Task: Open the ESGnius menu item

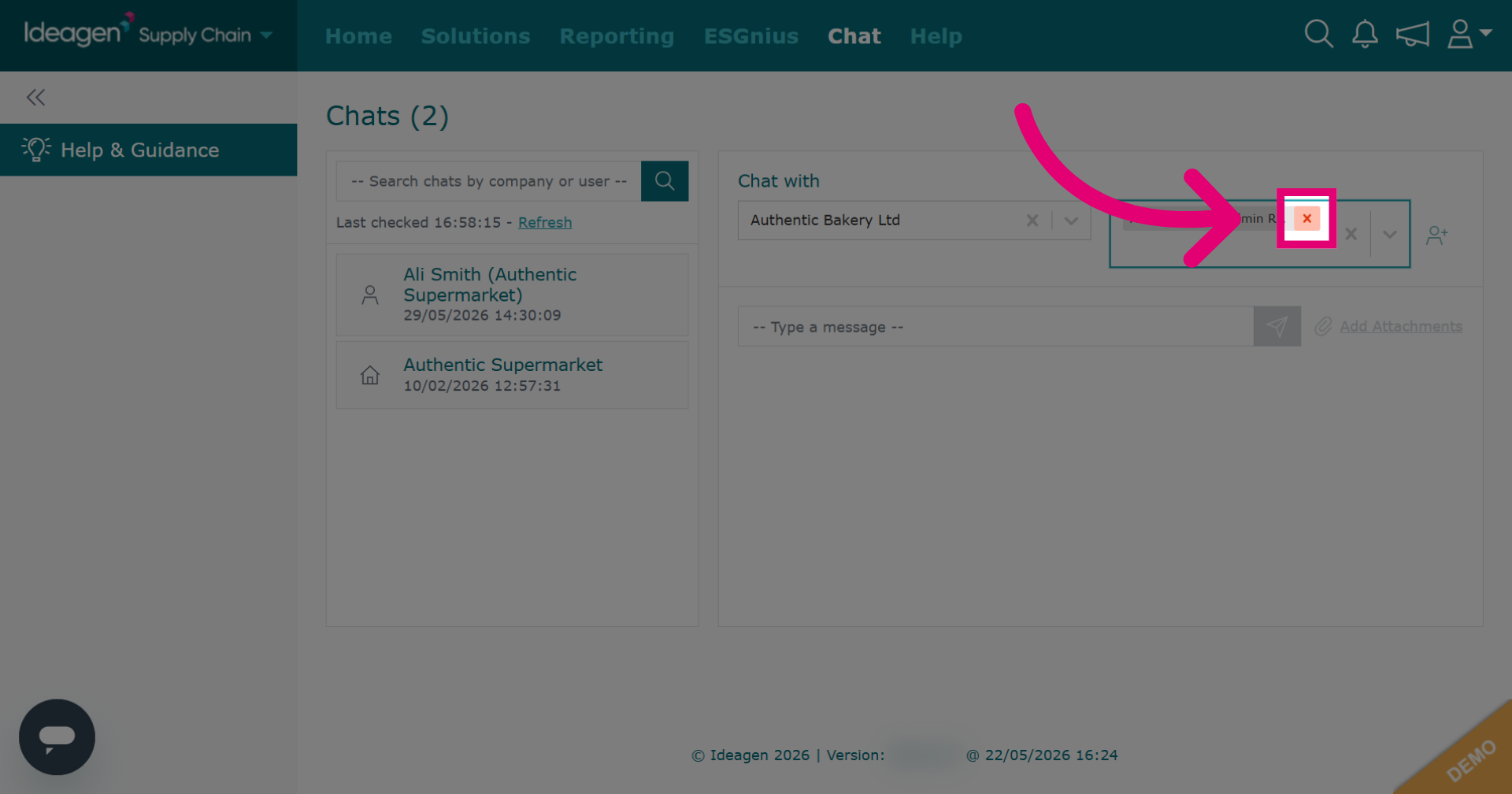Action: [751, 36]
